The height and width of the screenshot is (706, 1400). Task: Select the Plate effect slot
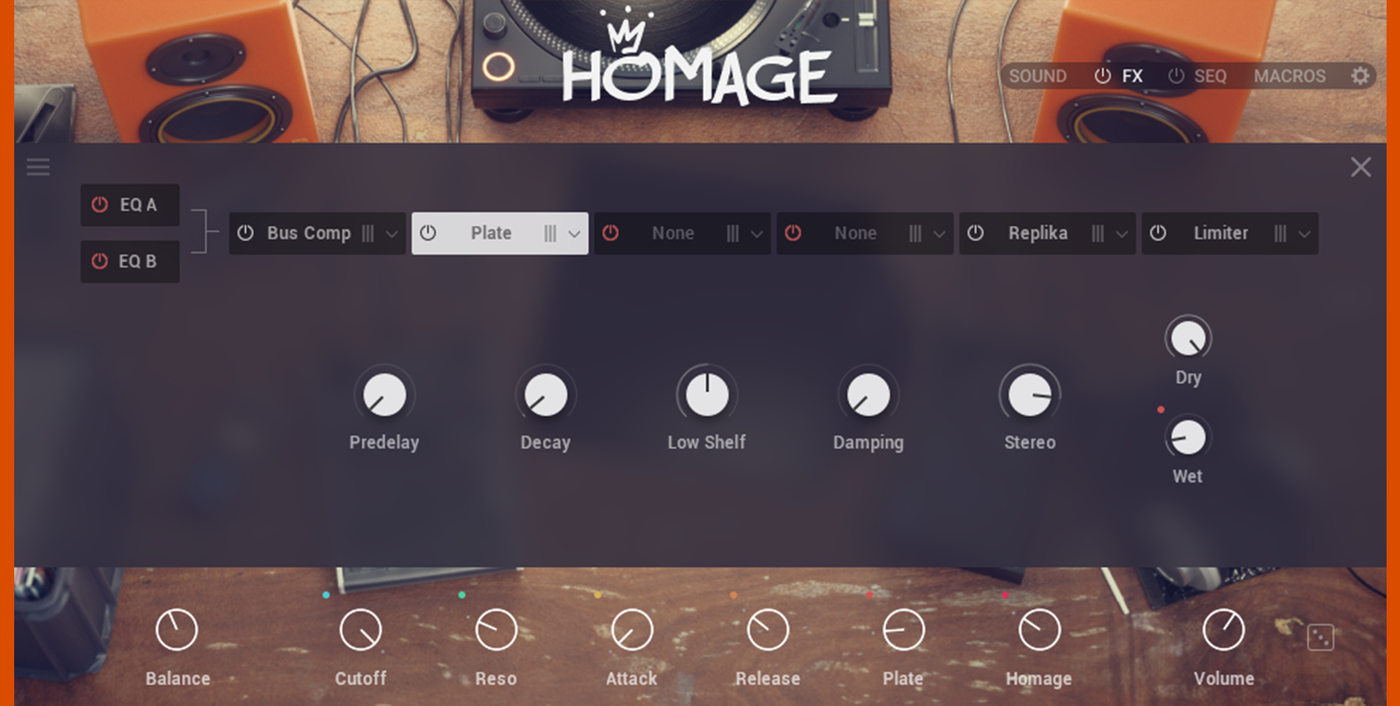click(500, 233)
